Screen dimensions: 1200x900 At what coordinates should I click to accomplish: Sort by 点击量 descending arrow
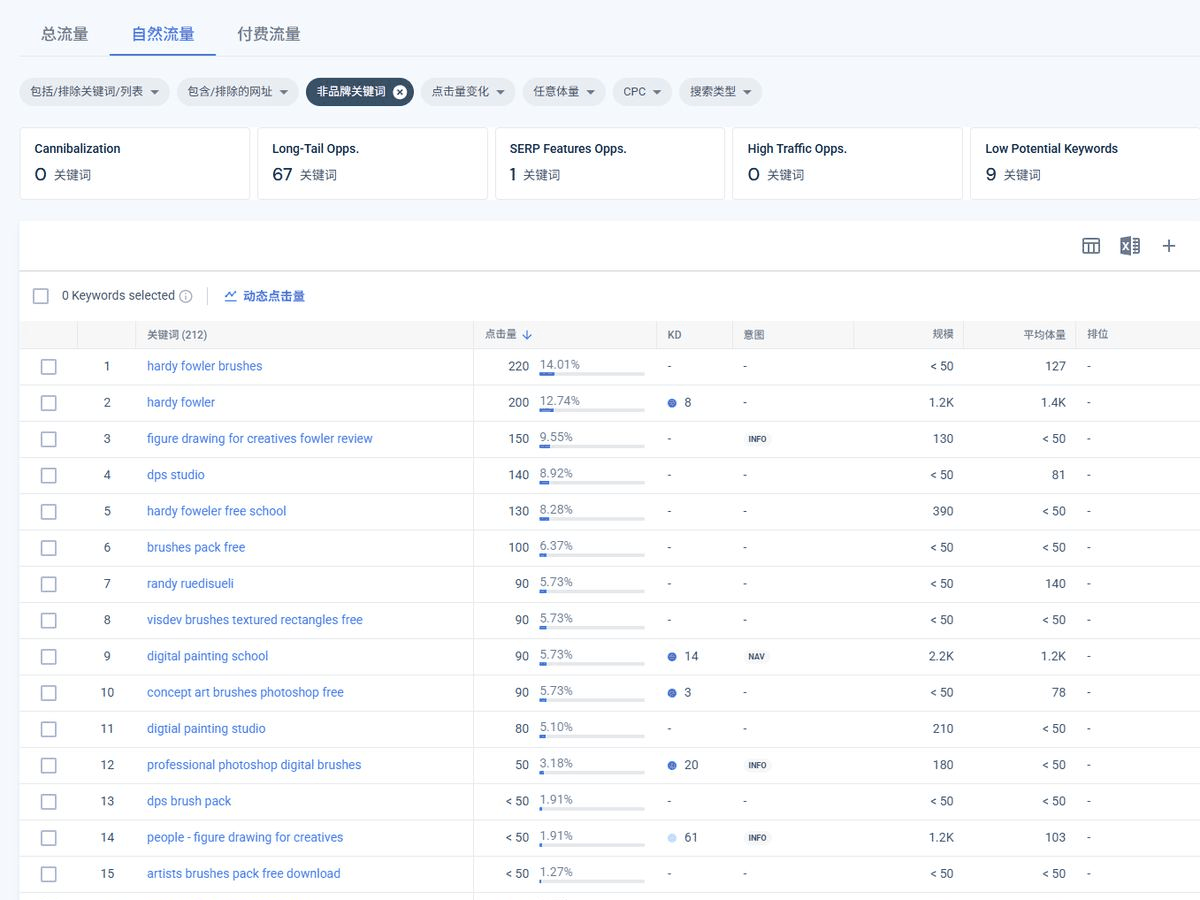527,335
